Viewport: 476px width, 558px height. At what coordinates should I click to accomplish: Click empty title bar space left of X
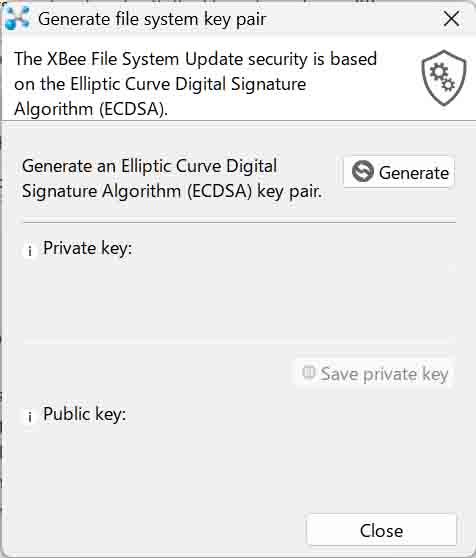click(352, 18)
